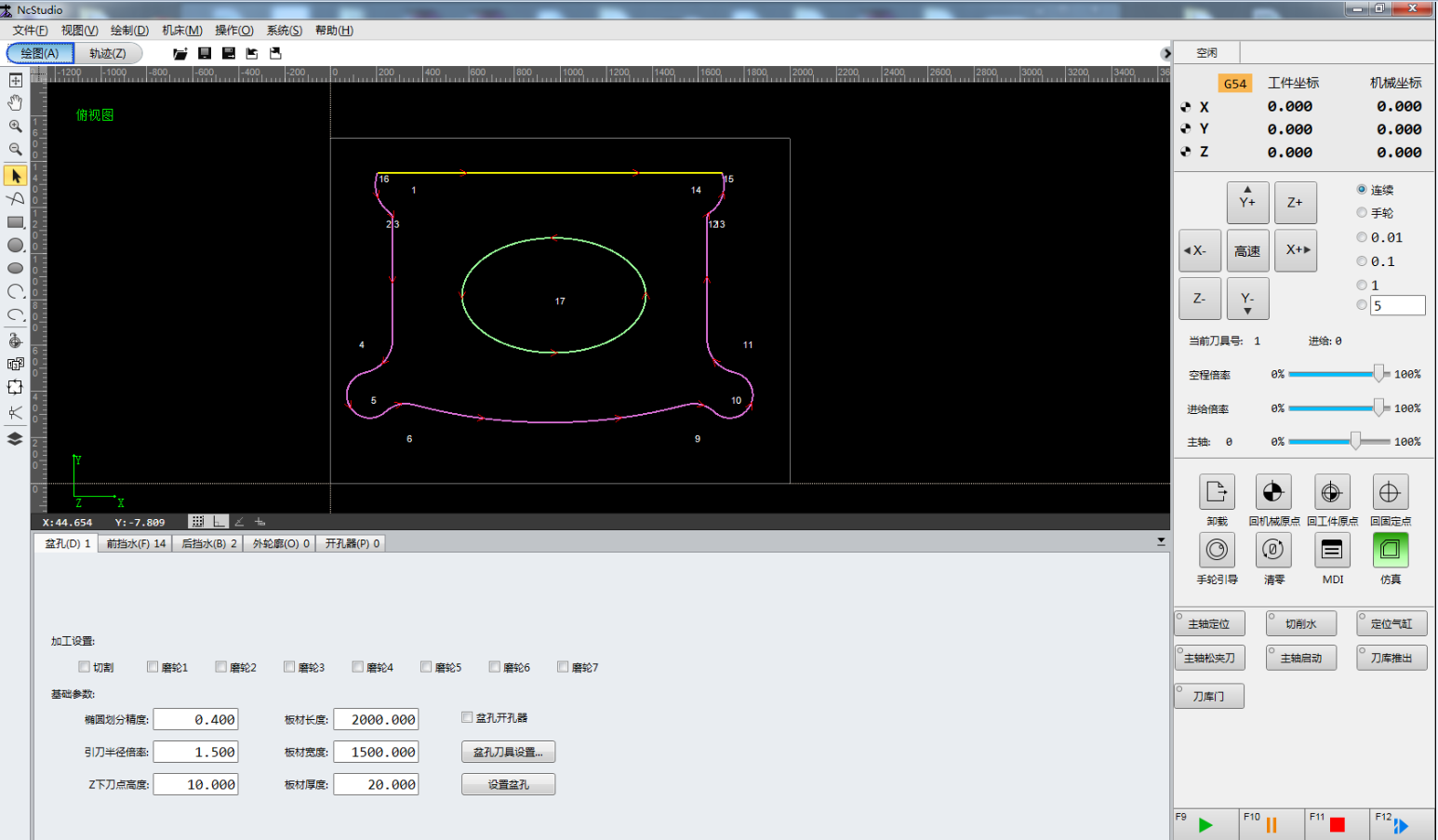Click the 清零 zero-clear icon
Viewport: 1438px width, 840px height.
pyautogui.click(x=1273, y=550)
